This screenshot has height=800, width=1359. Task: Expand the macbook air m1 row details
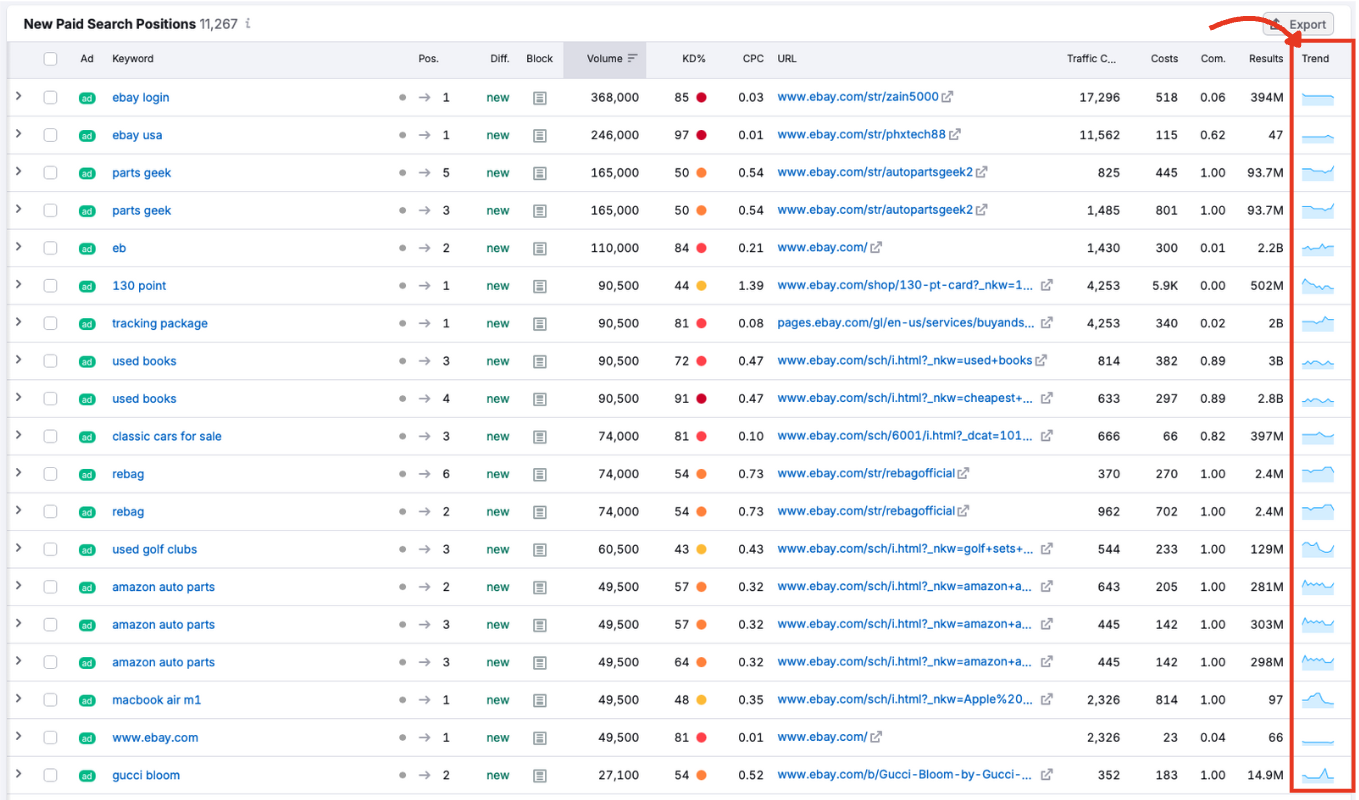point(20,699)
